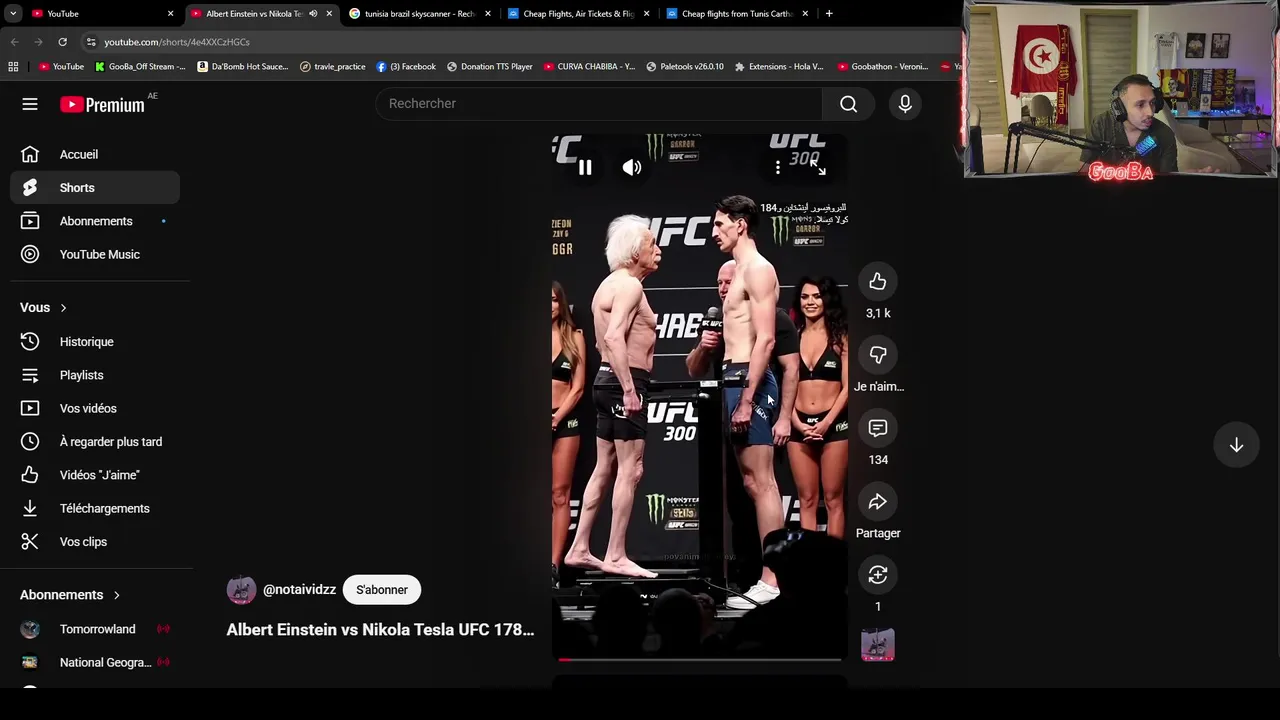The image size is (1280, 720).
Task: Open Extensions - Hola VPN bookmark
Action: point(779,67)
